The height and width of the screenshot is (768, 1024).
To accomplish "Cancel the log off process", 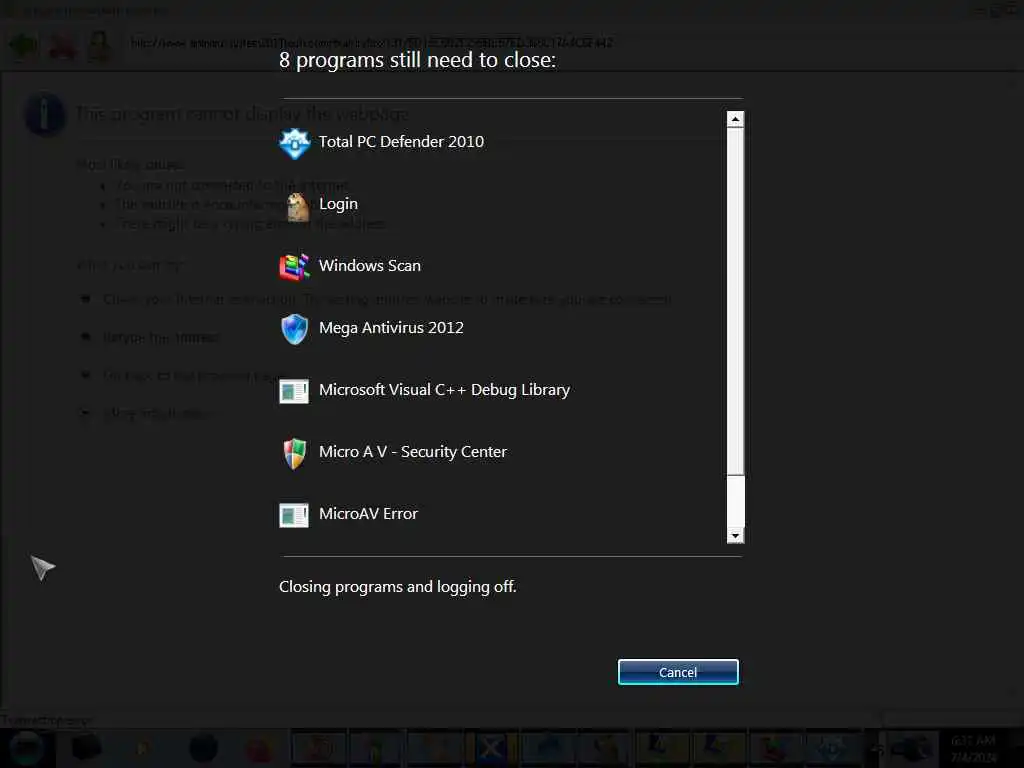I will coord(678,672).
